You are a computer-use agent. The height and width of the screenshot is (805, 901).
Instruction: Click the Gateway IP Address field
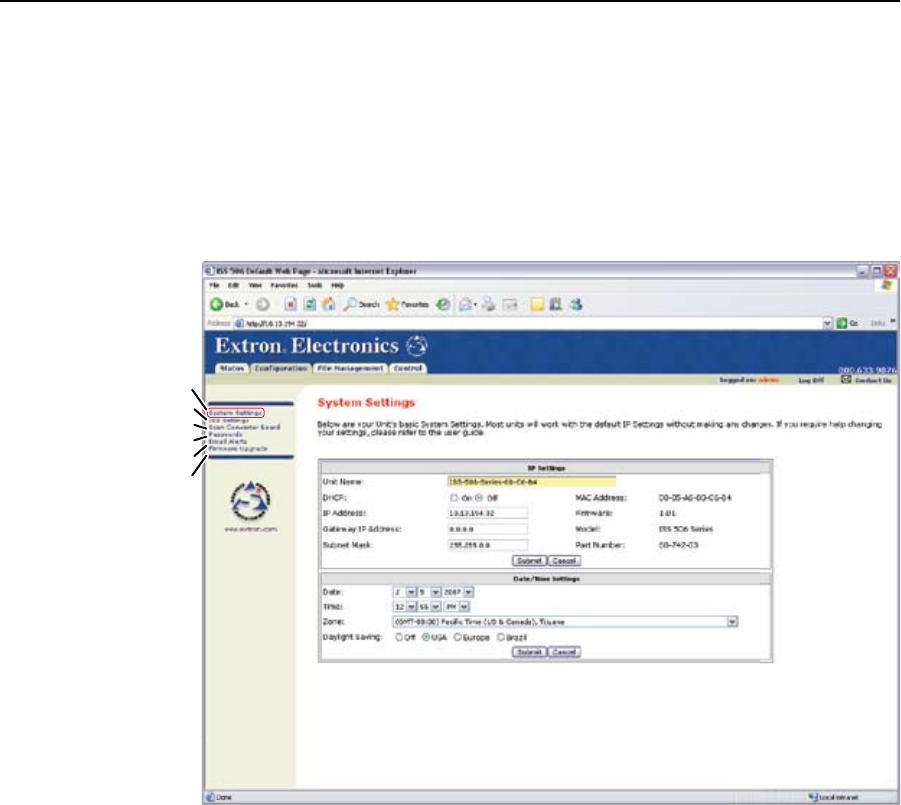pyautogui.click(x=487, y=529)
